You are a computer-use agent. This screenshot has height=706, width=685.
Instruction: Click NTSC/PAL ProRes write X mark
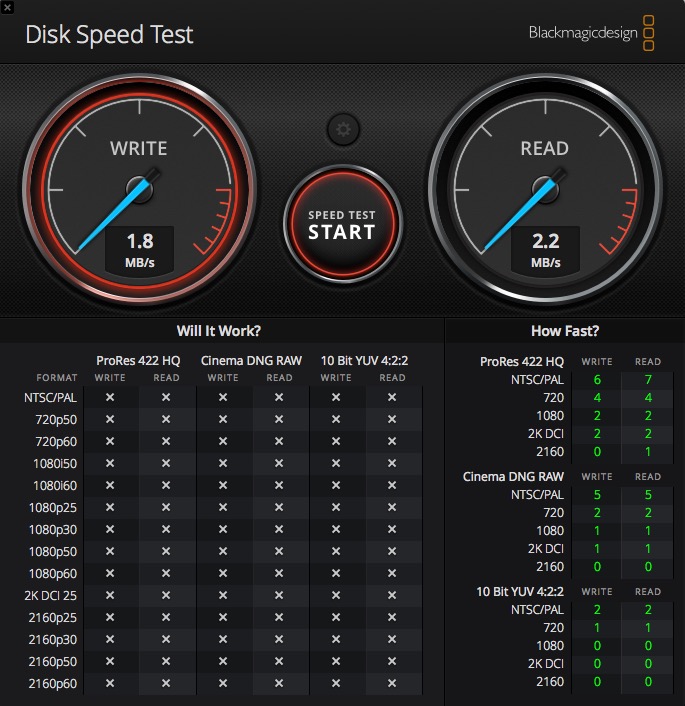pos(110,398)
